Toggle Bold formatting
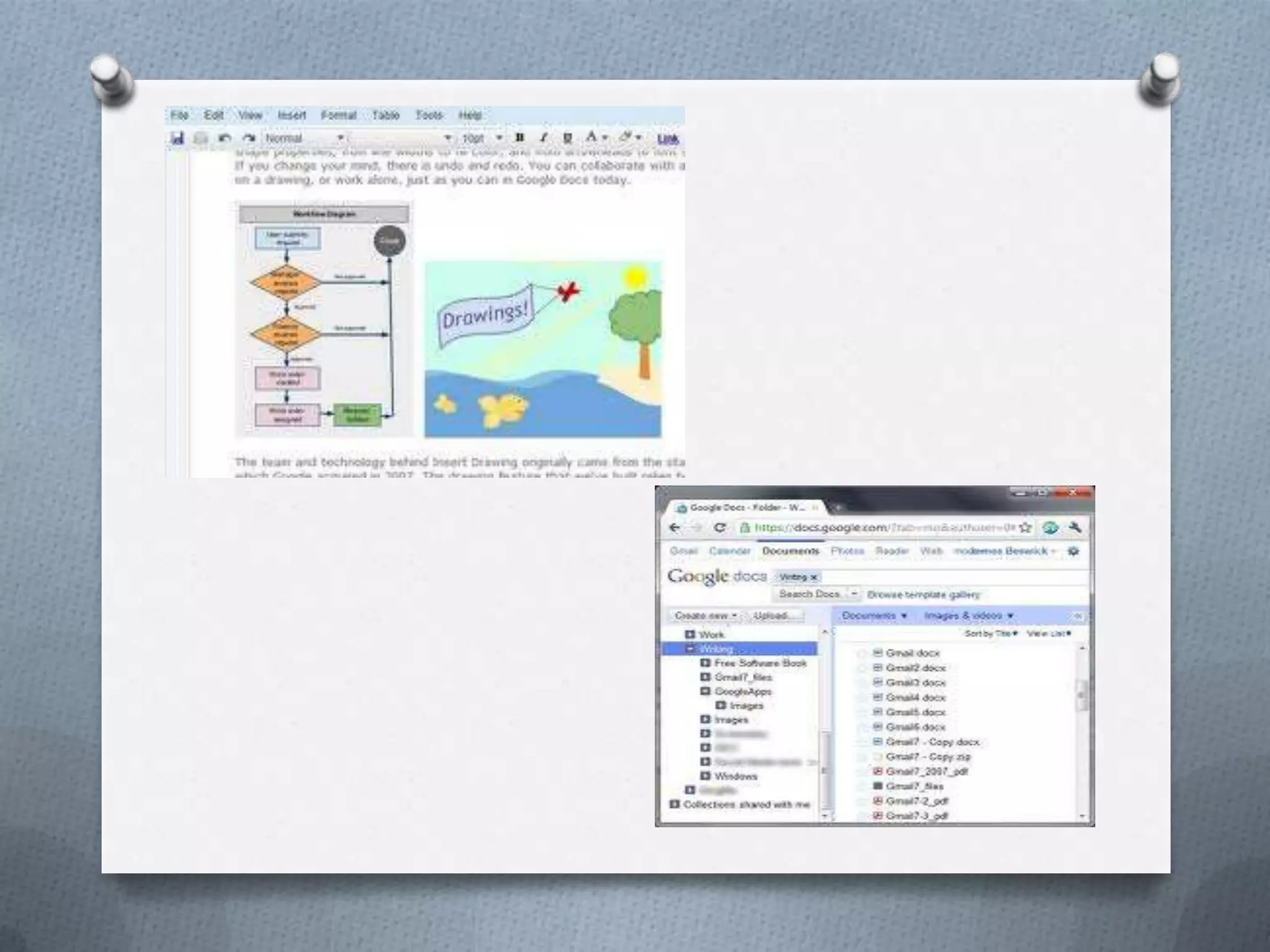 pyautogui.click(x=520, y=138)
